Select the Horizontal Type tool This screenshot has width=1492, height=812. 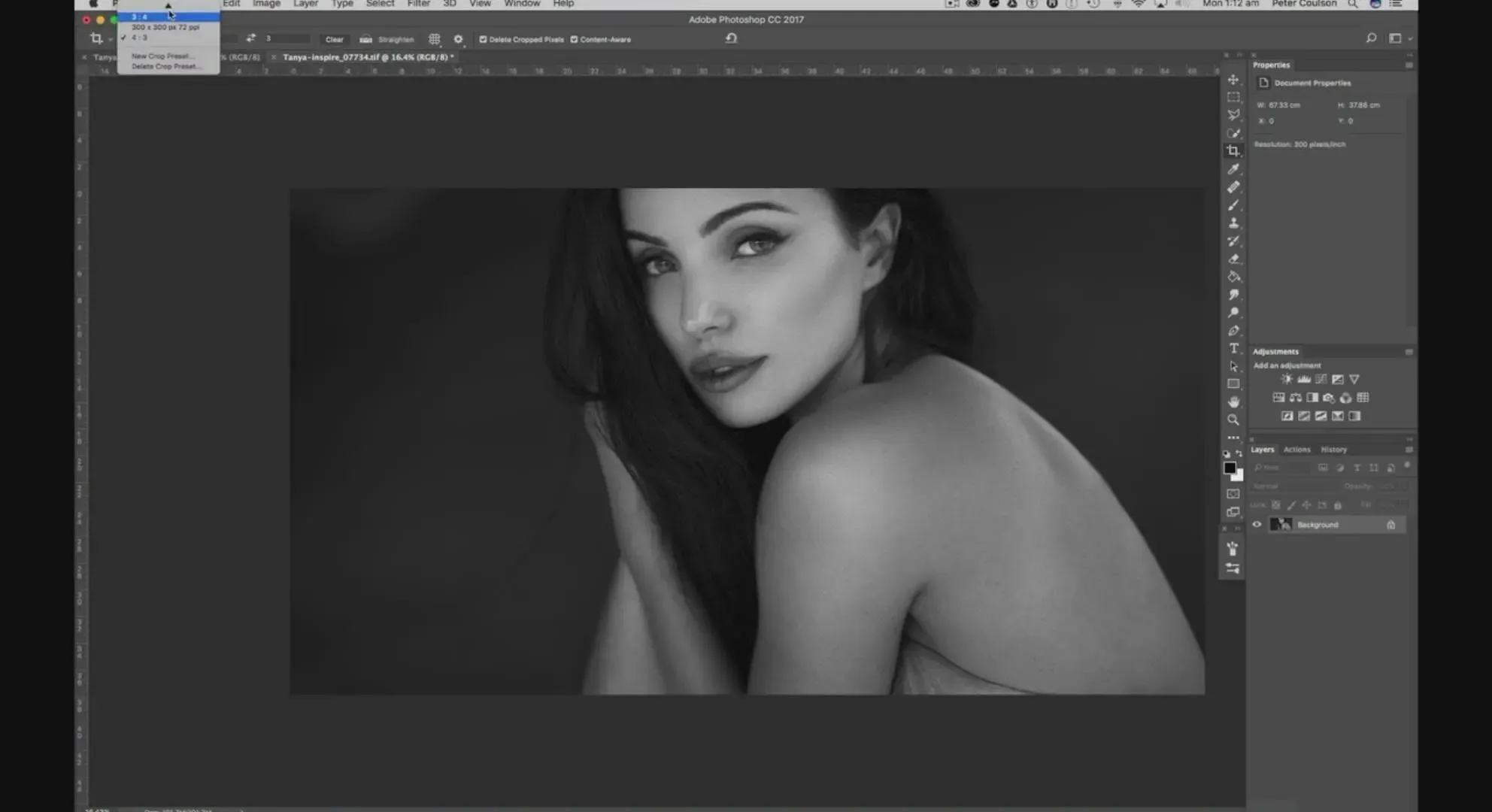coord(1233,348)
